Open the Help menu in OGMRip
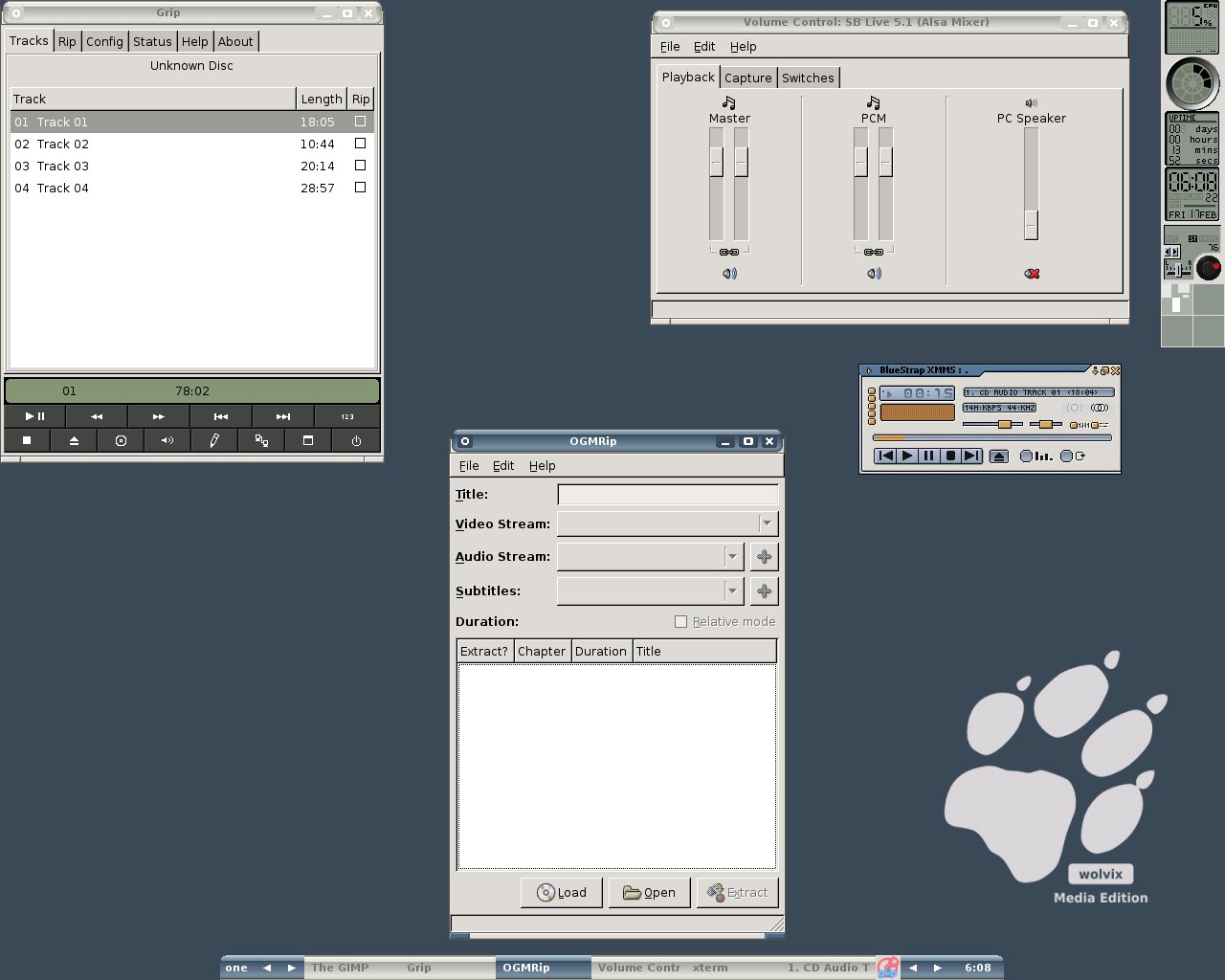 pyautogui.click(x=542, y=465)
